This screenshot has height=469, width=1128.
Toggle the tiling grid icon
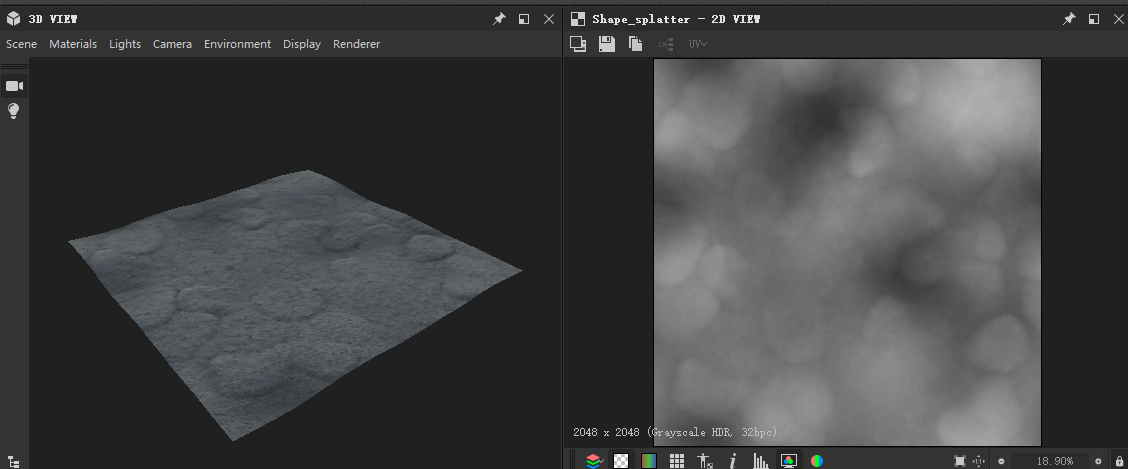point(676,461)
